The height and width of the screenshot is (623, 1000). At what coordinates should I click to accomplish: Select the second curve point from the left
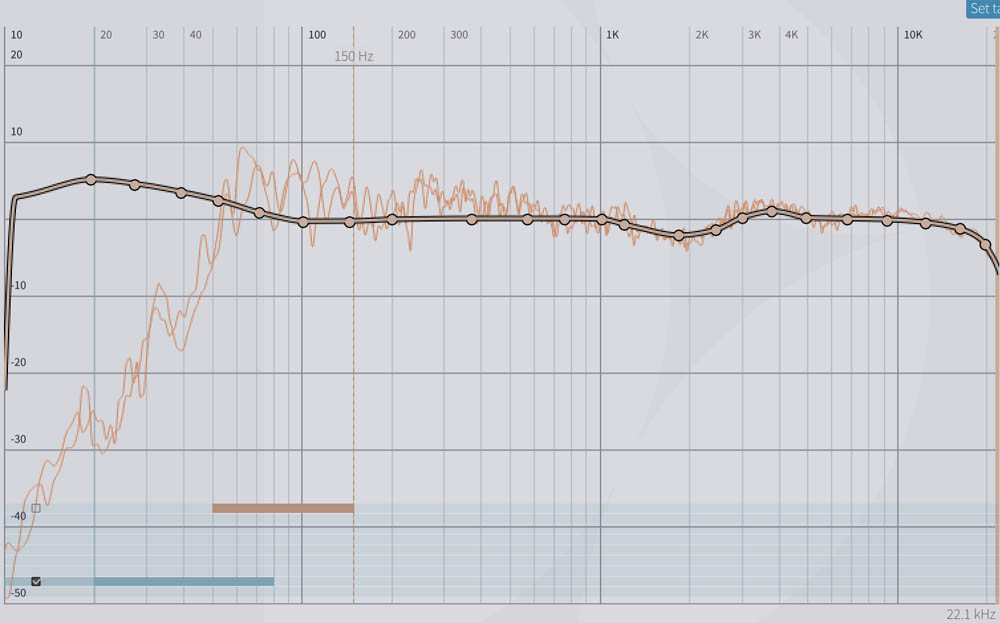click(135, 185)
